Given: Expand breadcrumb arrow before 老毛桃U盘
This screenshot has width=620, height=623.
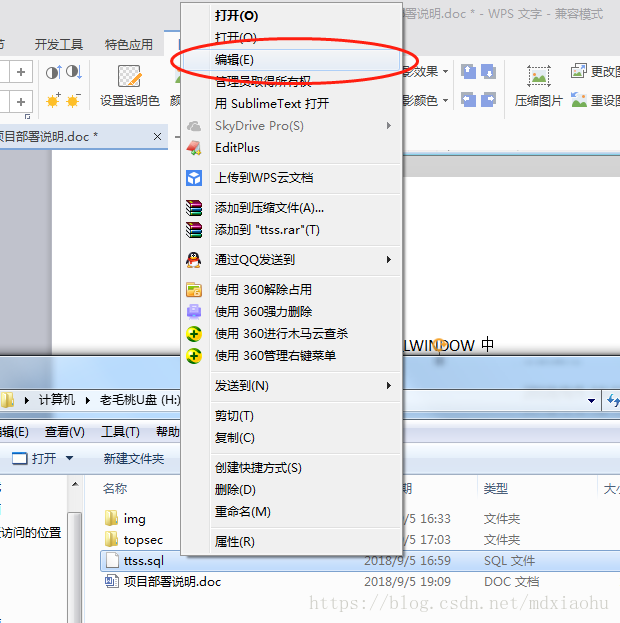Looking at the screenshot, I should pyautogui.click(x=88, y=400).
